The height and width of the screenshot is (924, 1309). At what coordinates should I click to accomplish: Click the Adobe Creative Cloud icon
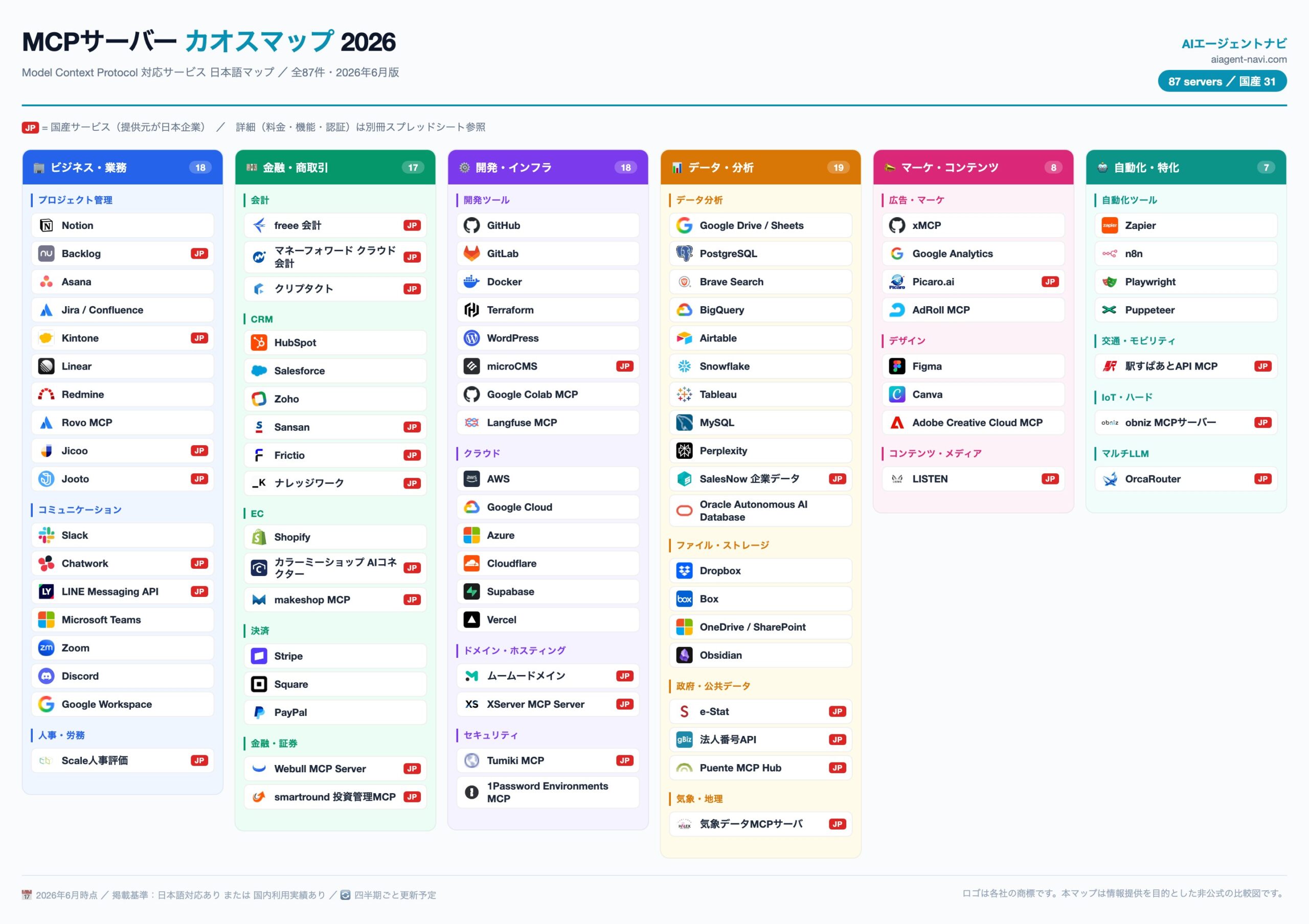coord(897,423)
